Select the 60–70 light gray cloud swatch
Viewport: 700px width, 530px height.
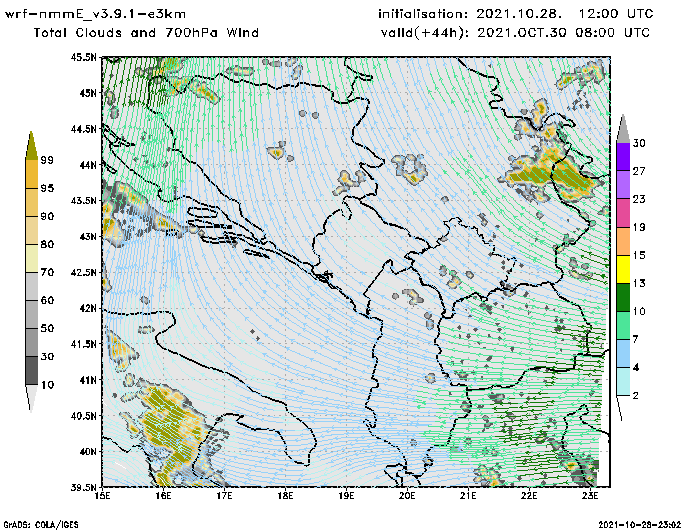[31, 286]
